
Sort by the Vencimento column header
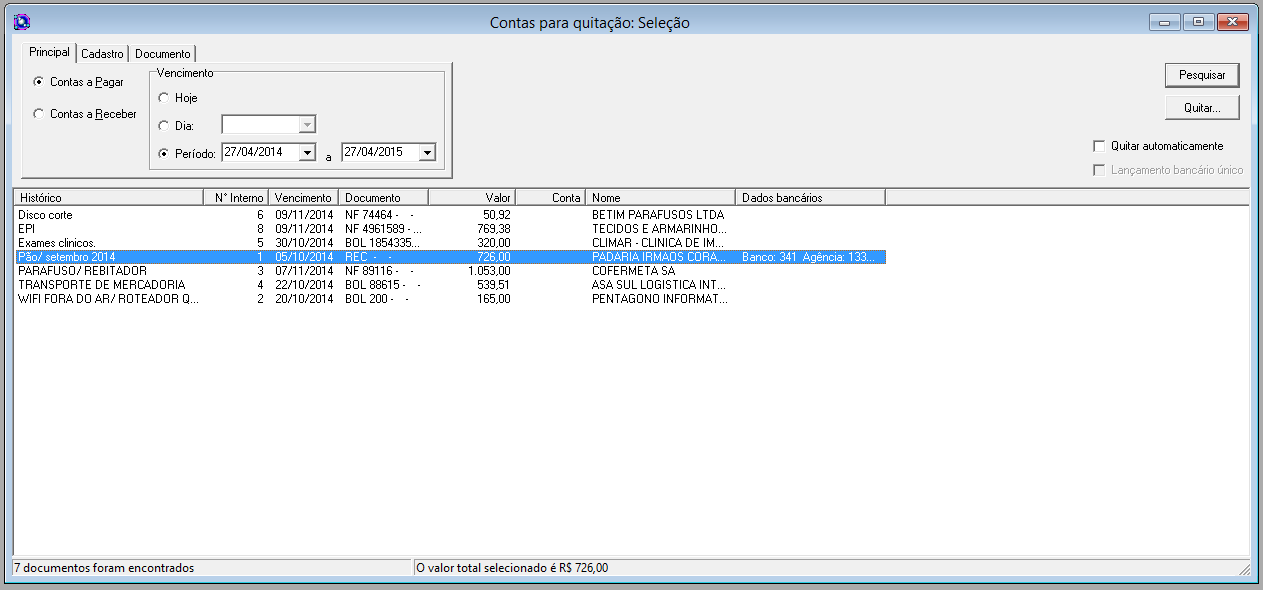pos(303,196)
